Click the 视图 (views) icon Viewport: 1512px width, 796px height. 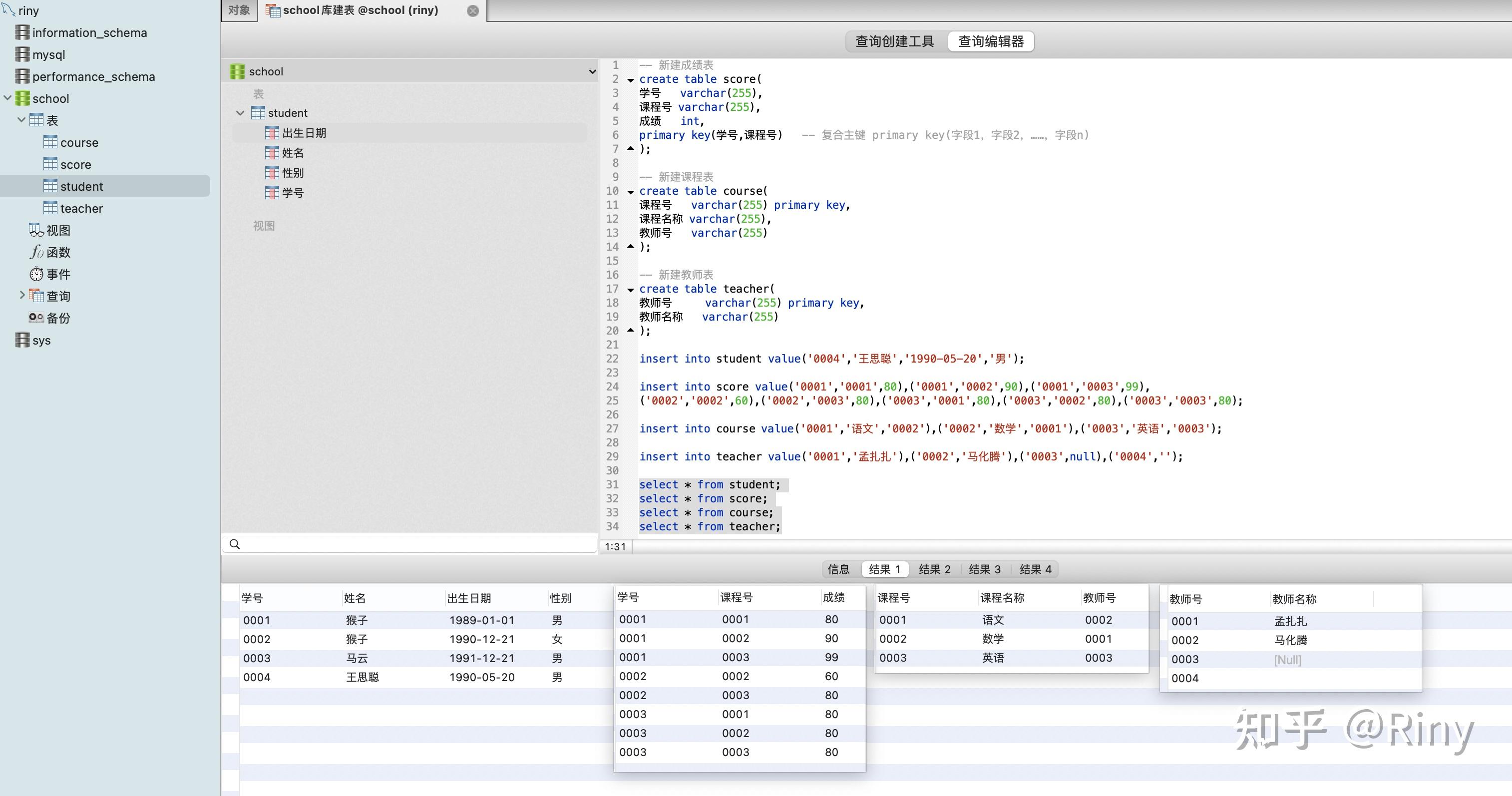click(x=36, y=230)
